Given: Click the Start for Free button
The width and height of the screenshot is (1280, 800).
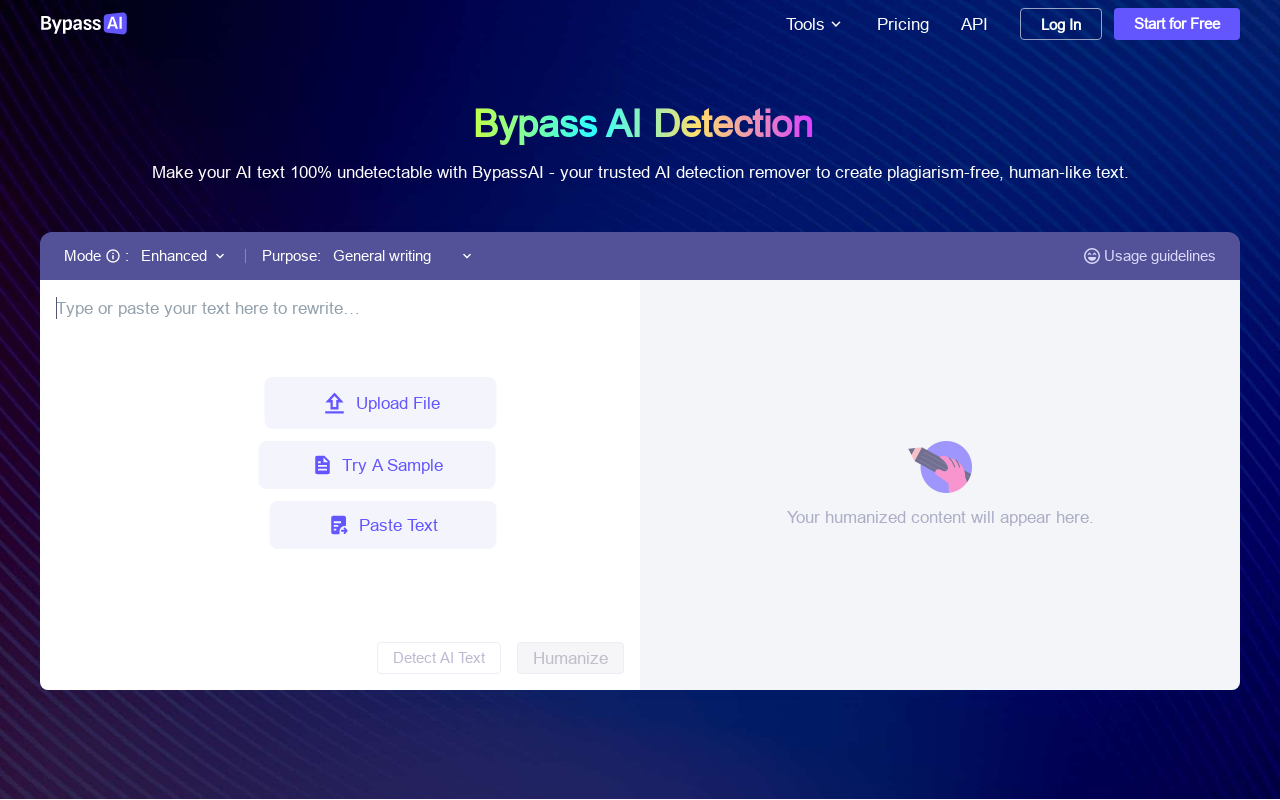Looking at the screenshot, I should (1177, 24).
